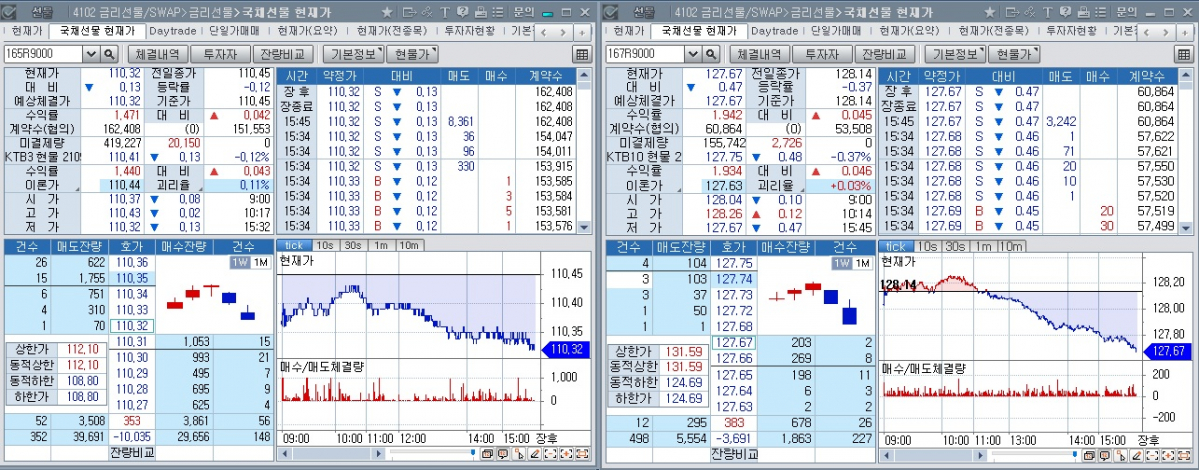Click 체결내역 button in right window
The height and width of the screenshot is (470, 1199).
[x=759, y=54]
